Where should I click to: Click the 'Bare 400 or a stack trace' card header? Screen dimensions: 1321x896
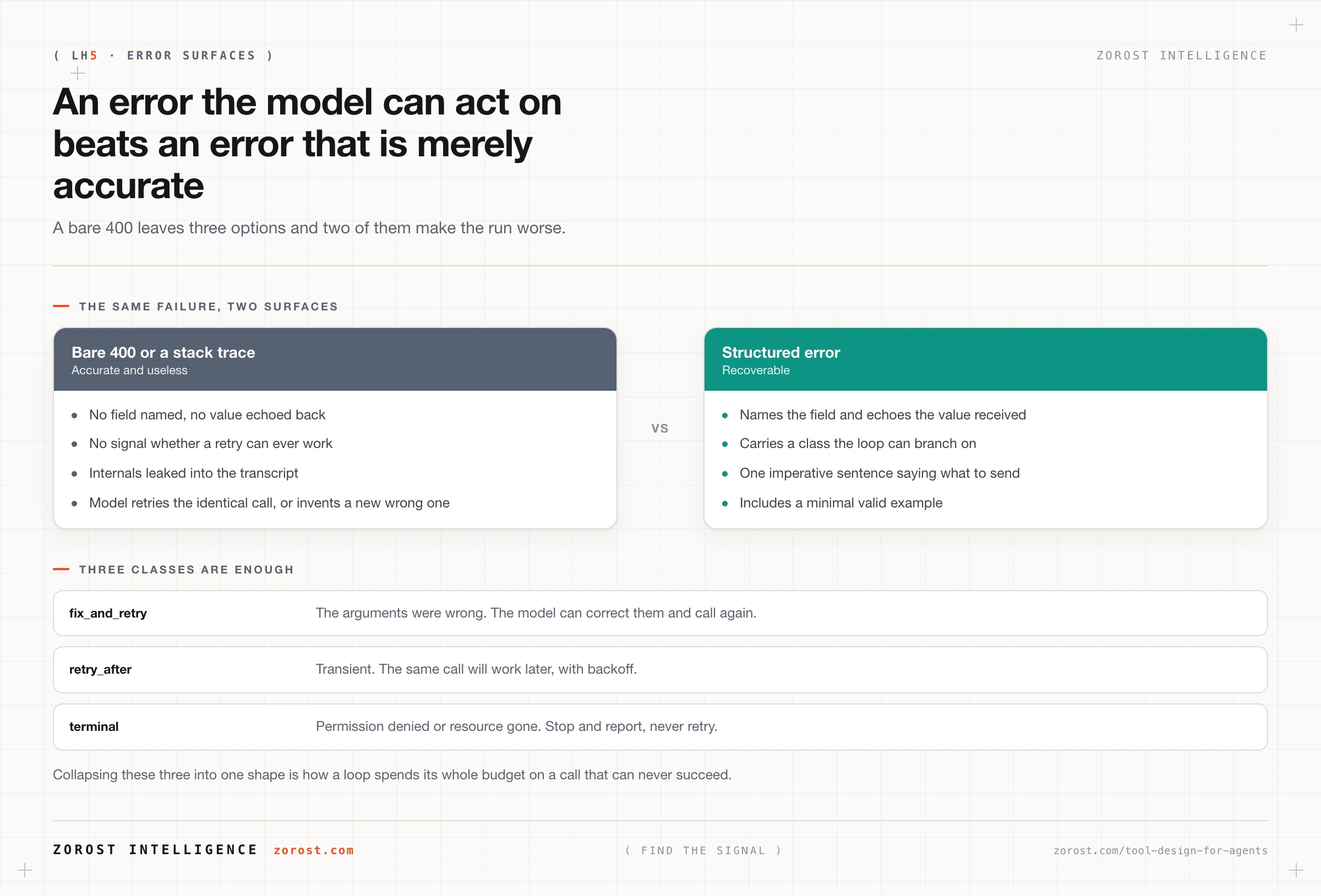335,359
